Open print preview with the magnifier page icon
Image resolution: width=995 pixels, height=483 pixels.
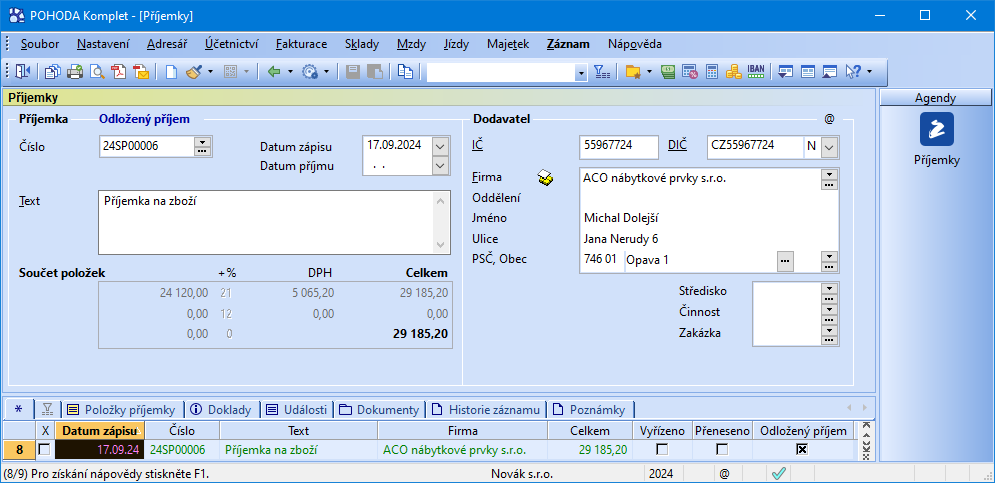pos(97,72)
